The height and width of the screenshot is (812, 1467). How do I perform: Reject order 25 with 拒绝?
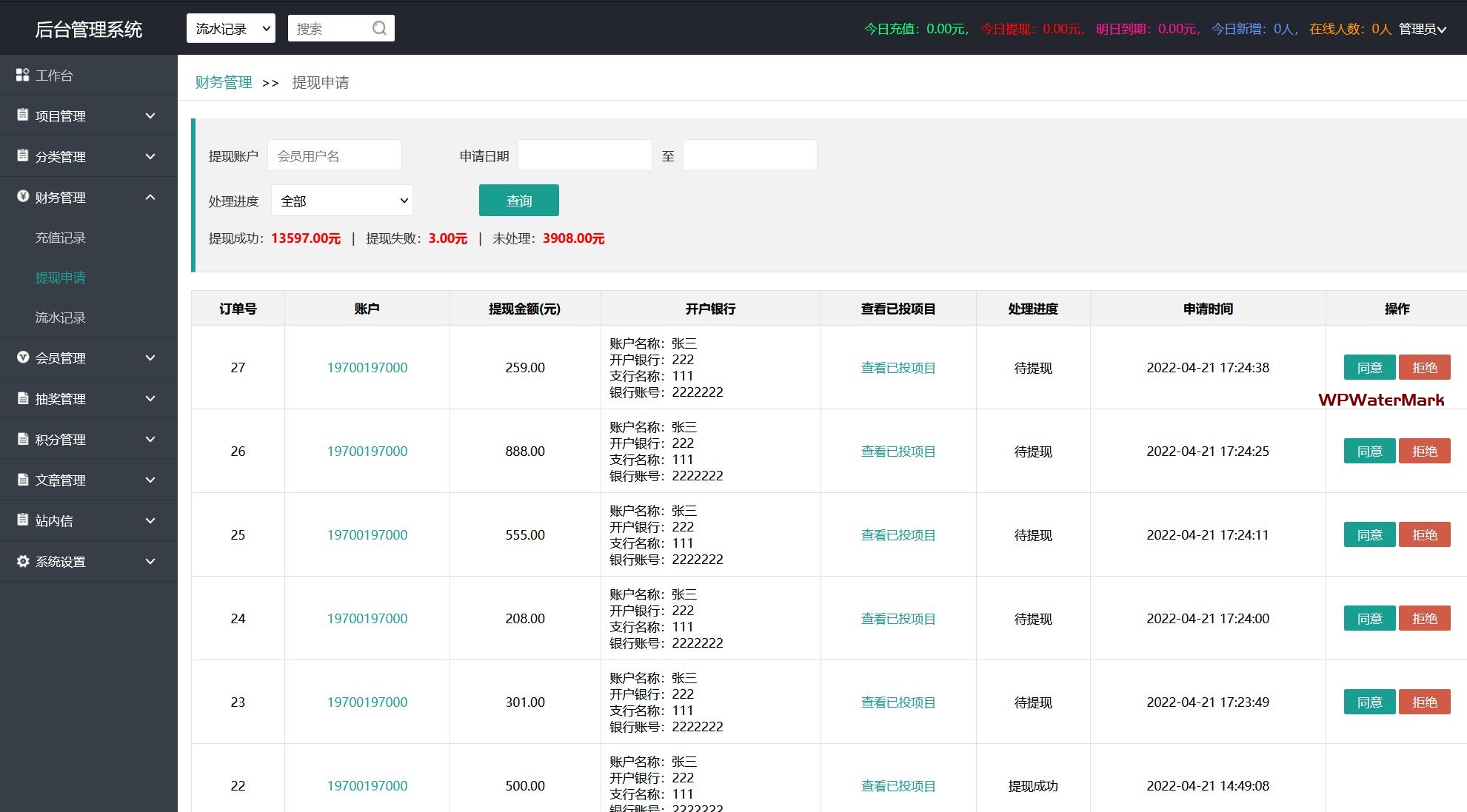(x=1423, y=534)
